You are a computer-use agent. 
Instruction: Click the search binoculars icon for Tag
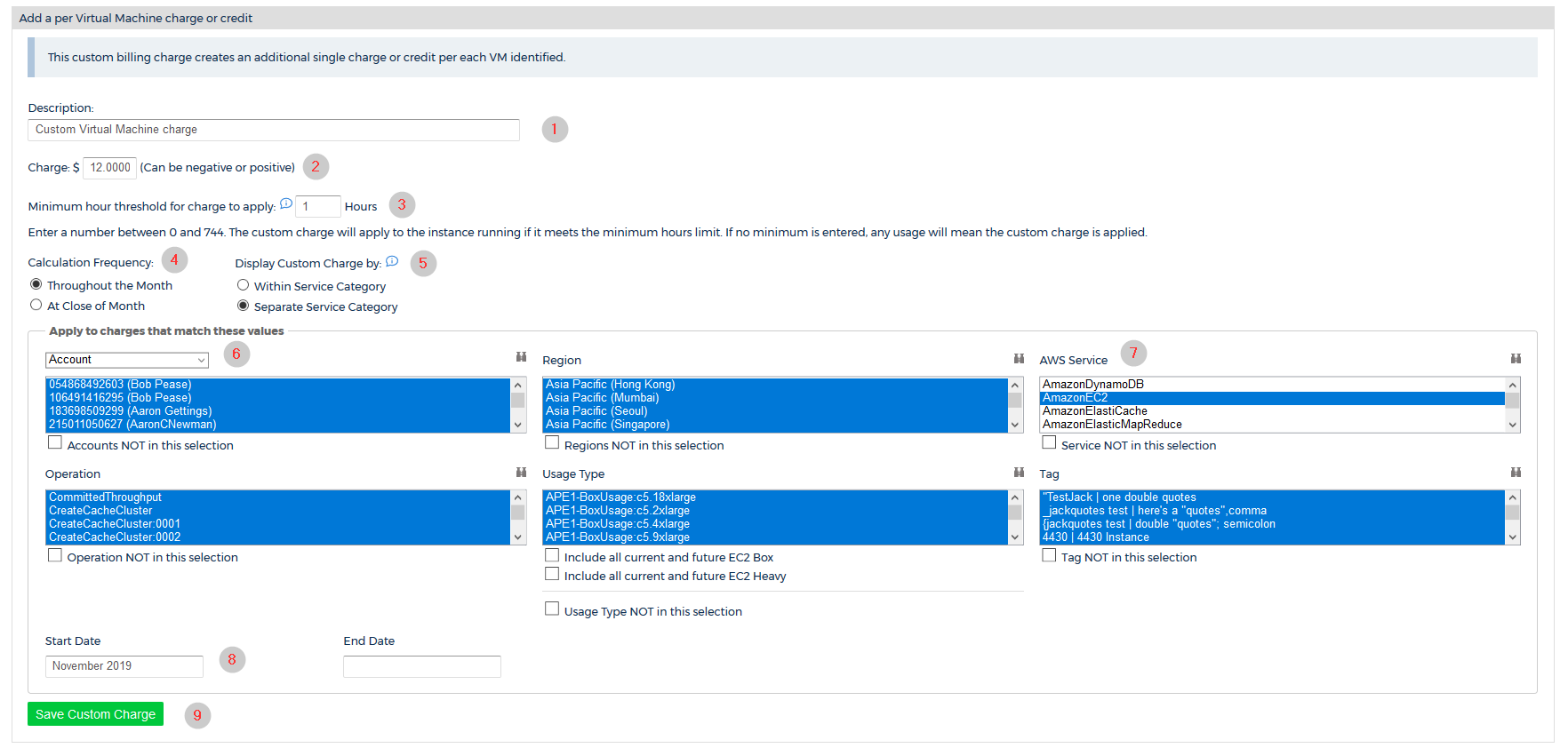(1516, 472)
